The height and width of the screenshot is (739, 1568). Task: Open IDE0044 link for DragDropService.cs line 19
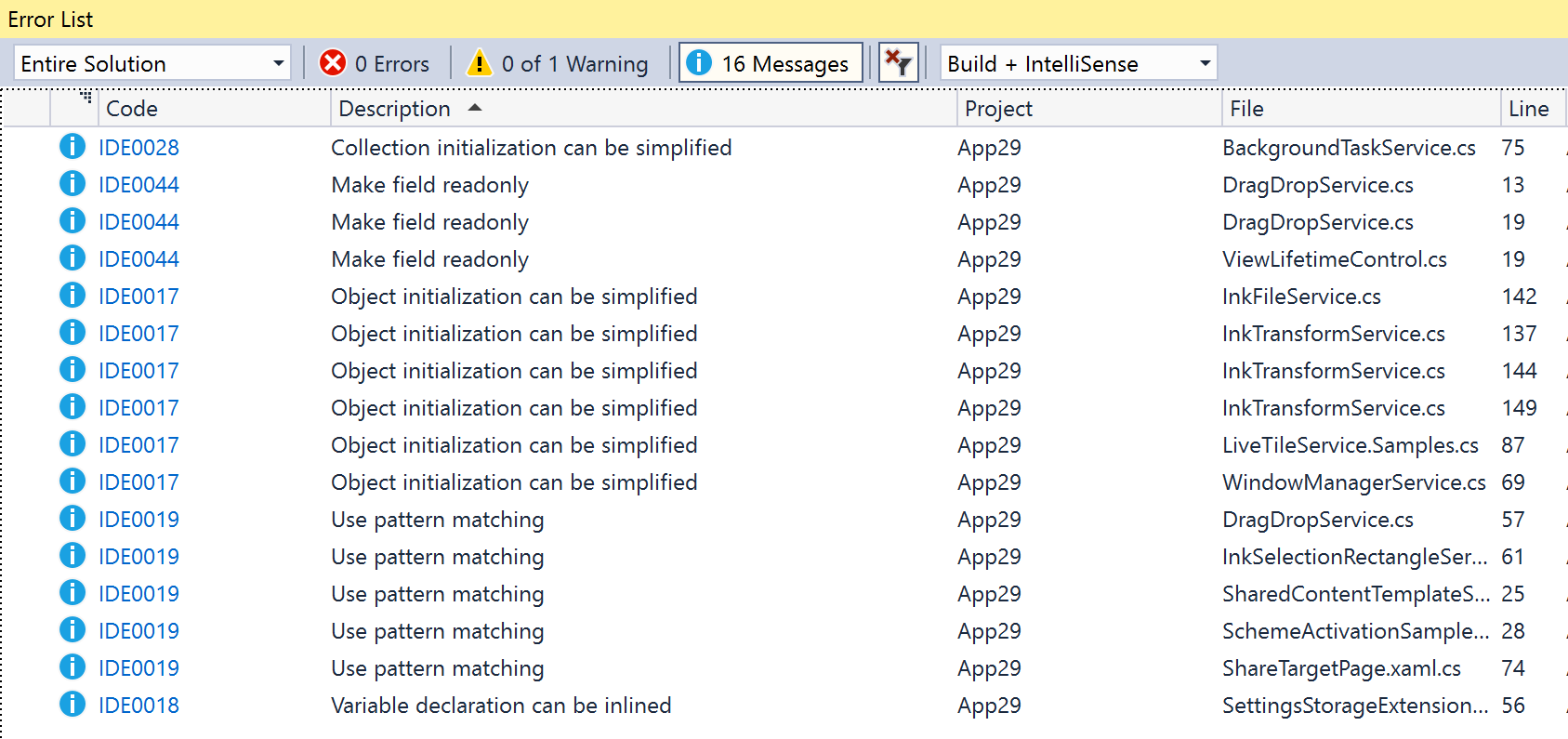point(138,222)
